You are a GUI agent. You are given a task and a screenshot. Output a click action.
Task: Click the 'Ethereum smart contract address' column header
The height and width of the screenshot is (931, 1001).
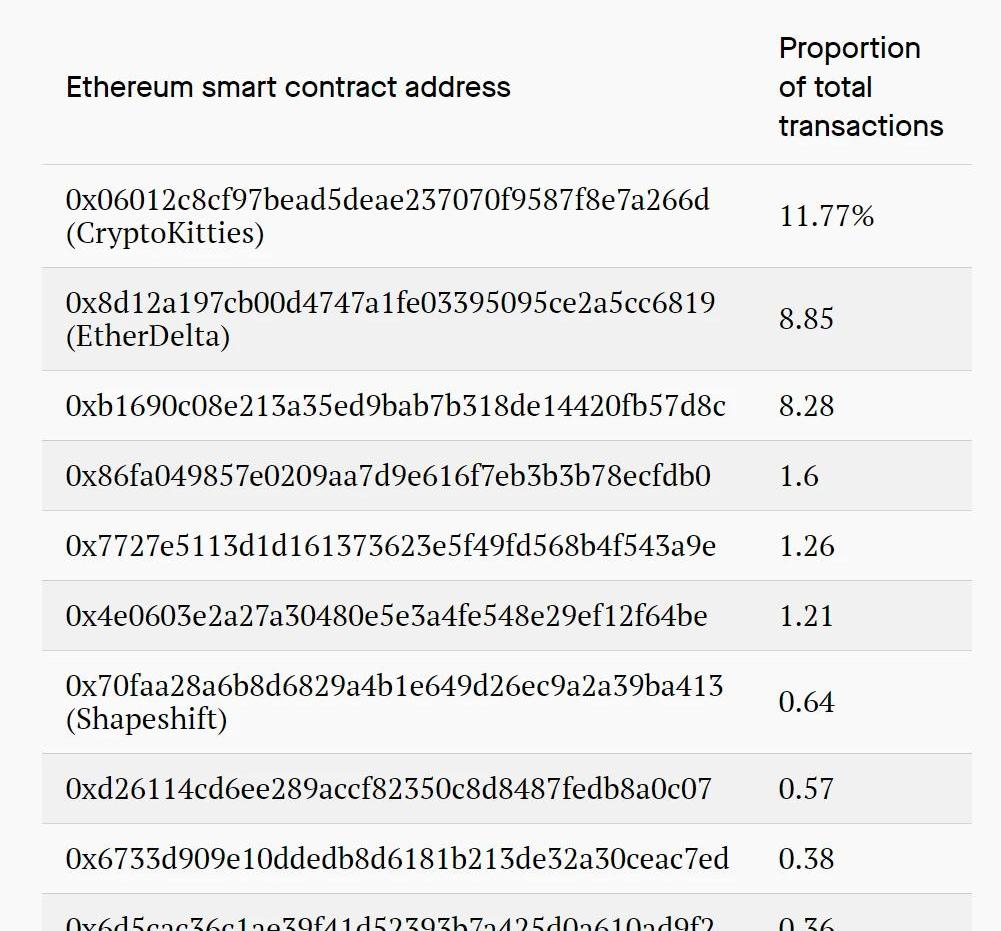[x=288, y=87]
